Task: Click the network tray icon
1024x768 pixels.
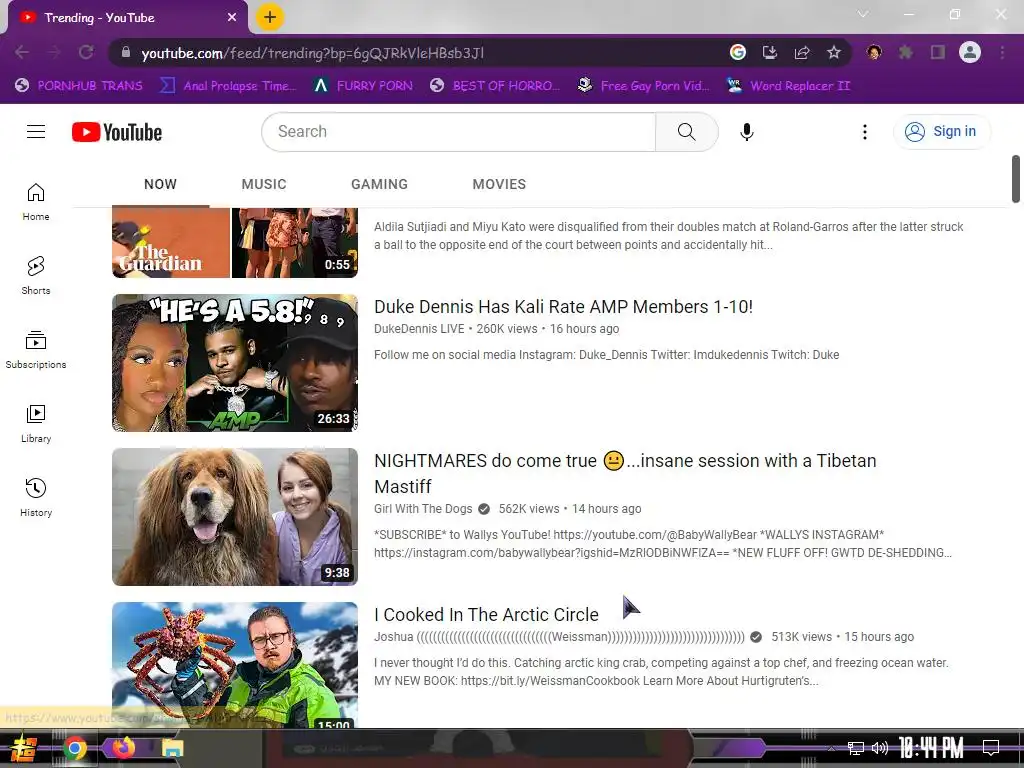Action: (x=855, y=748)
